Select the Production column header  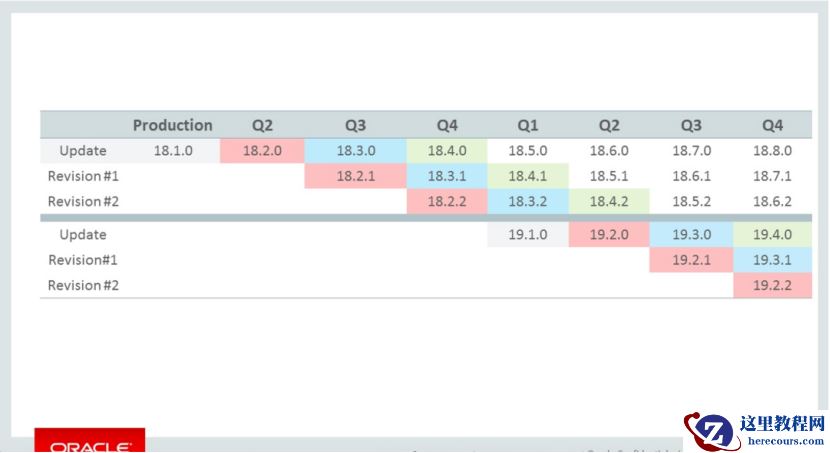click(x=172, y=125)
